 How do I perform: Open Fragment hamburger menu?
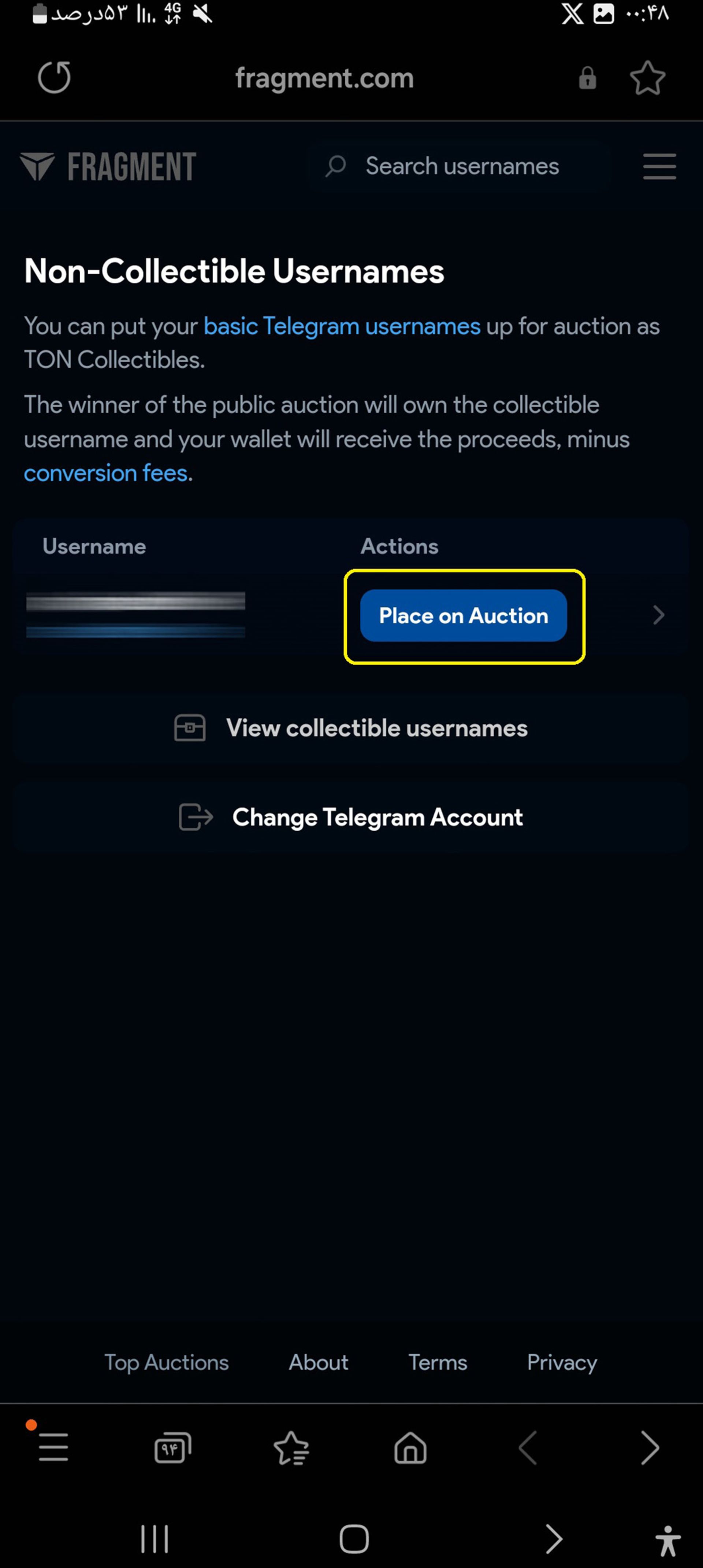(659, 166)
